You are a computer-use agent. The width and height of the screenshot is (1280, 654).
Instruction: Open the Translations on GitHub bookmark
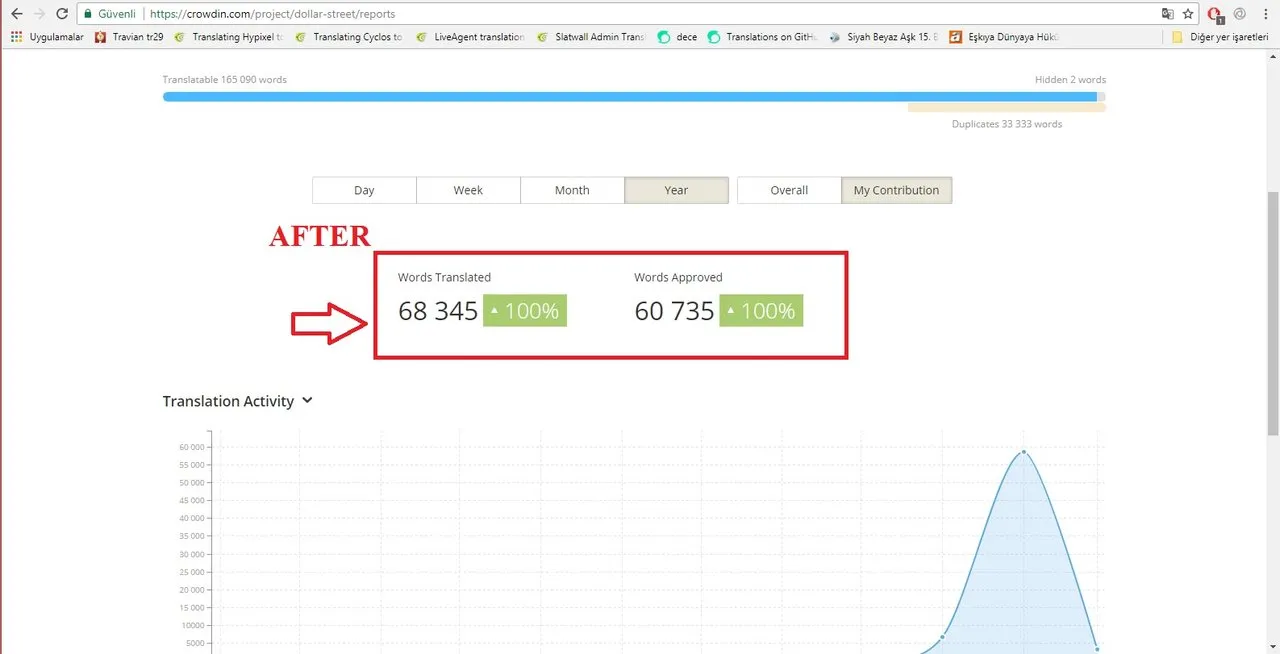[x=762, y=37]
